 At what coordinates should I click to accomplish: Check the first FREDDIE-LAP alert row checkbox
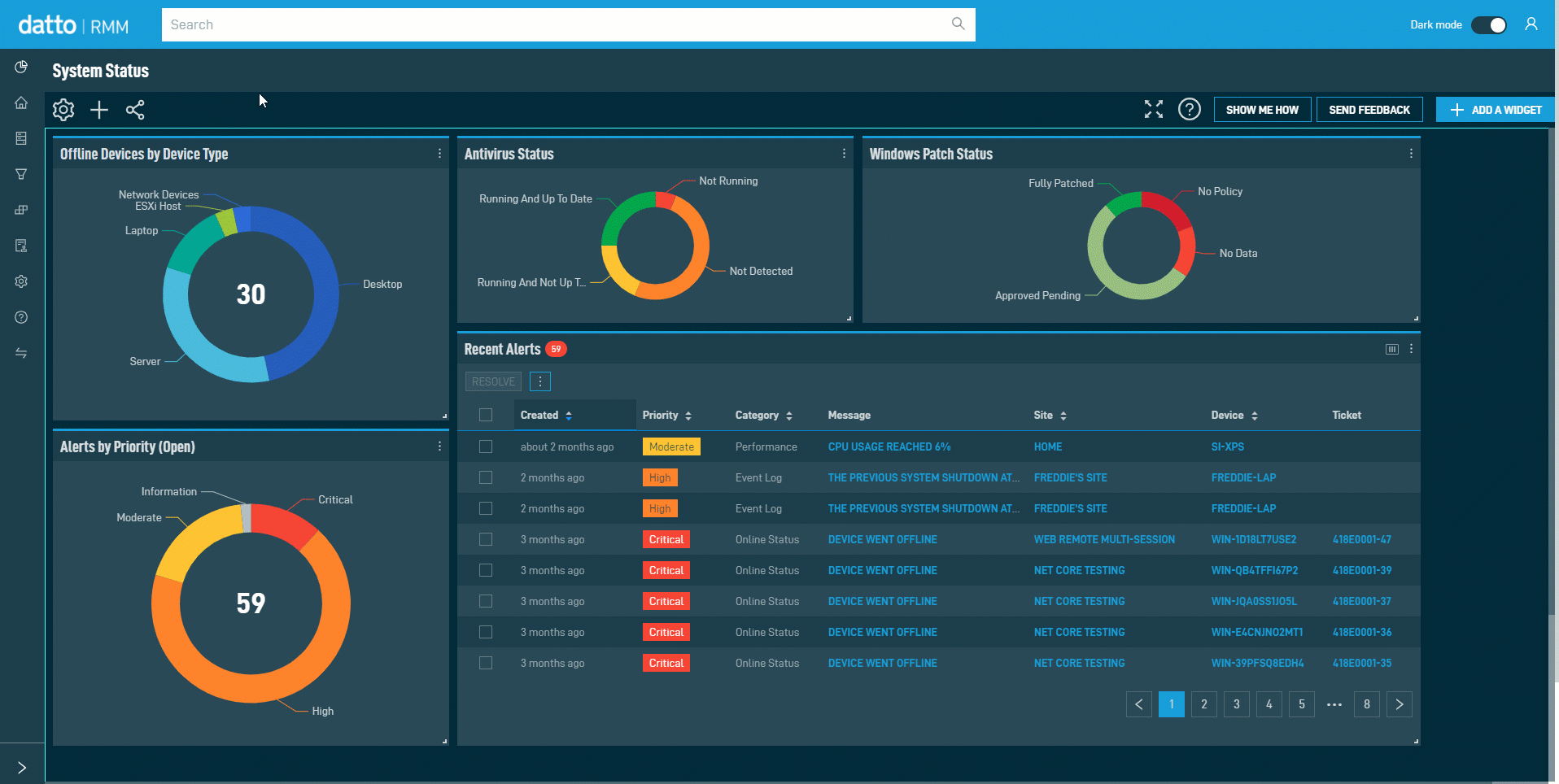[x=486, y=477]
